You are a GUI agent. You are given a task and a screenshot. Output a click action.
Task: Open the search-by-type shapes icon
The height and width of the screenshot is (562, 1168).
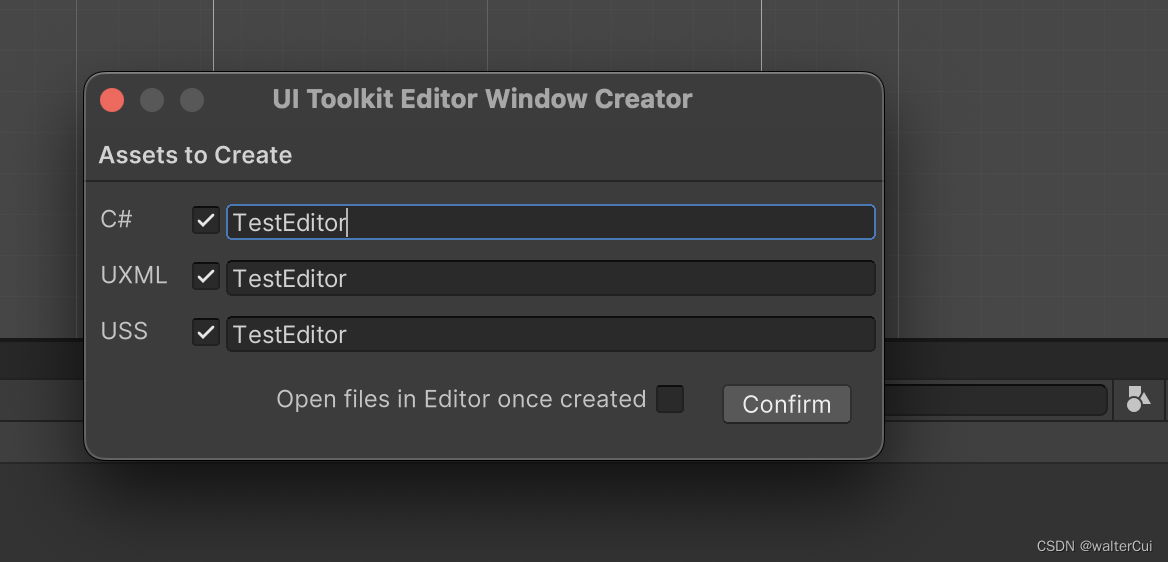[1137, 400]
